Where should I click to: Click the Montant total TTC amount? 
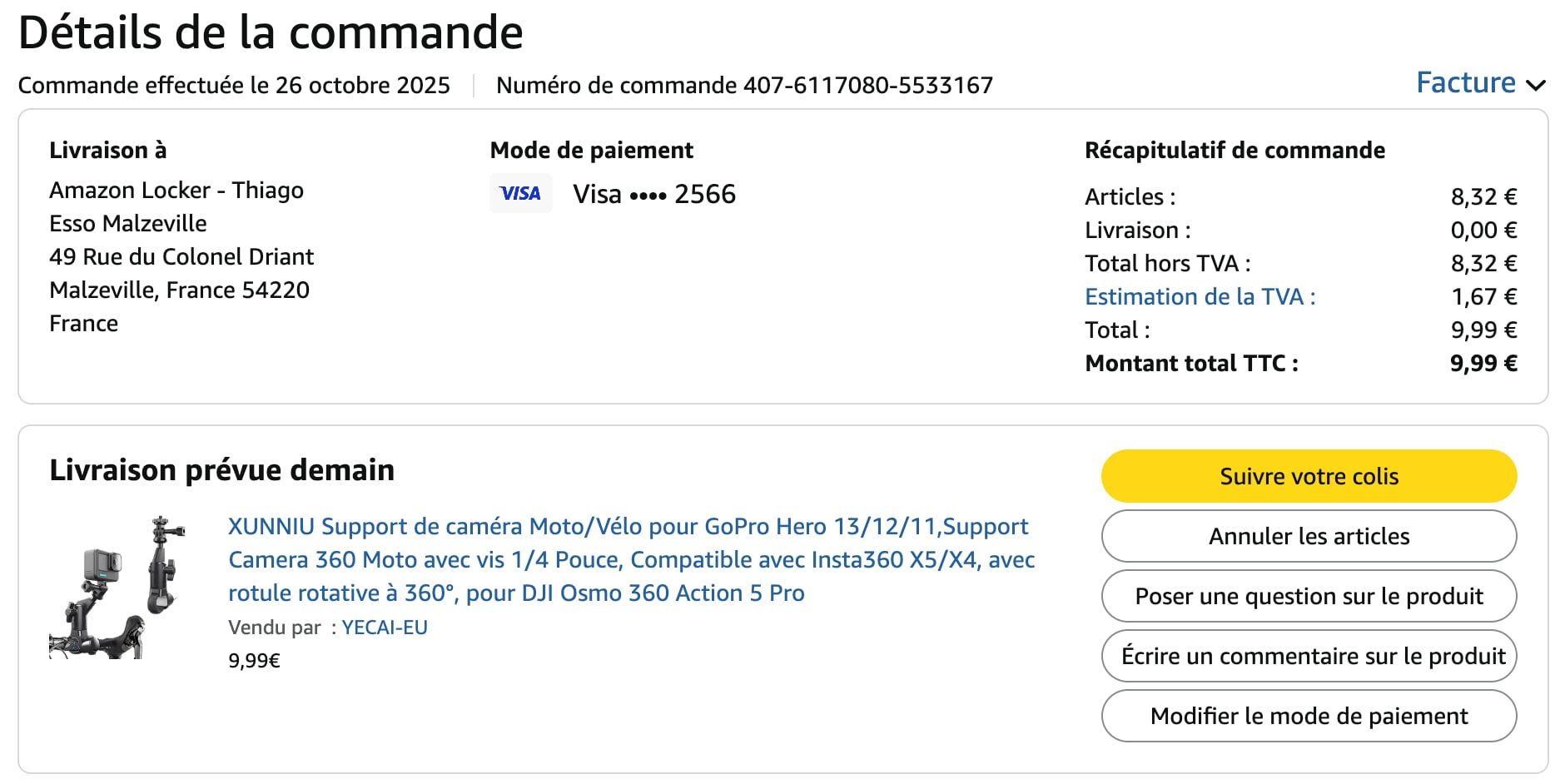(x=1483, y=363)
